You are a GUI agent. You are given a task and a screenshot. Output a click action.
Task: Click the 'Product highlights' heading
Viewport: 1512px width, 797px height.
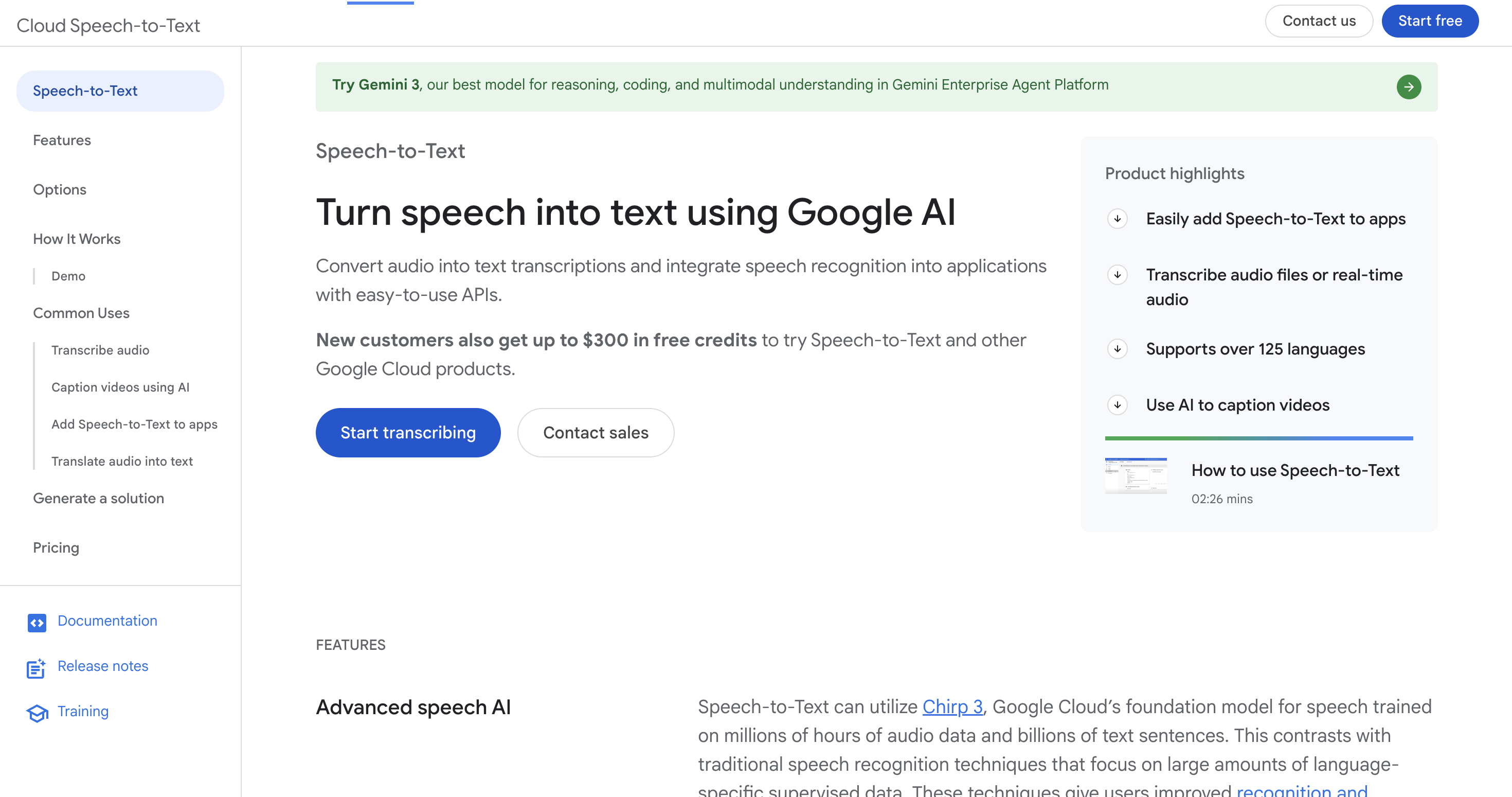1175,174
